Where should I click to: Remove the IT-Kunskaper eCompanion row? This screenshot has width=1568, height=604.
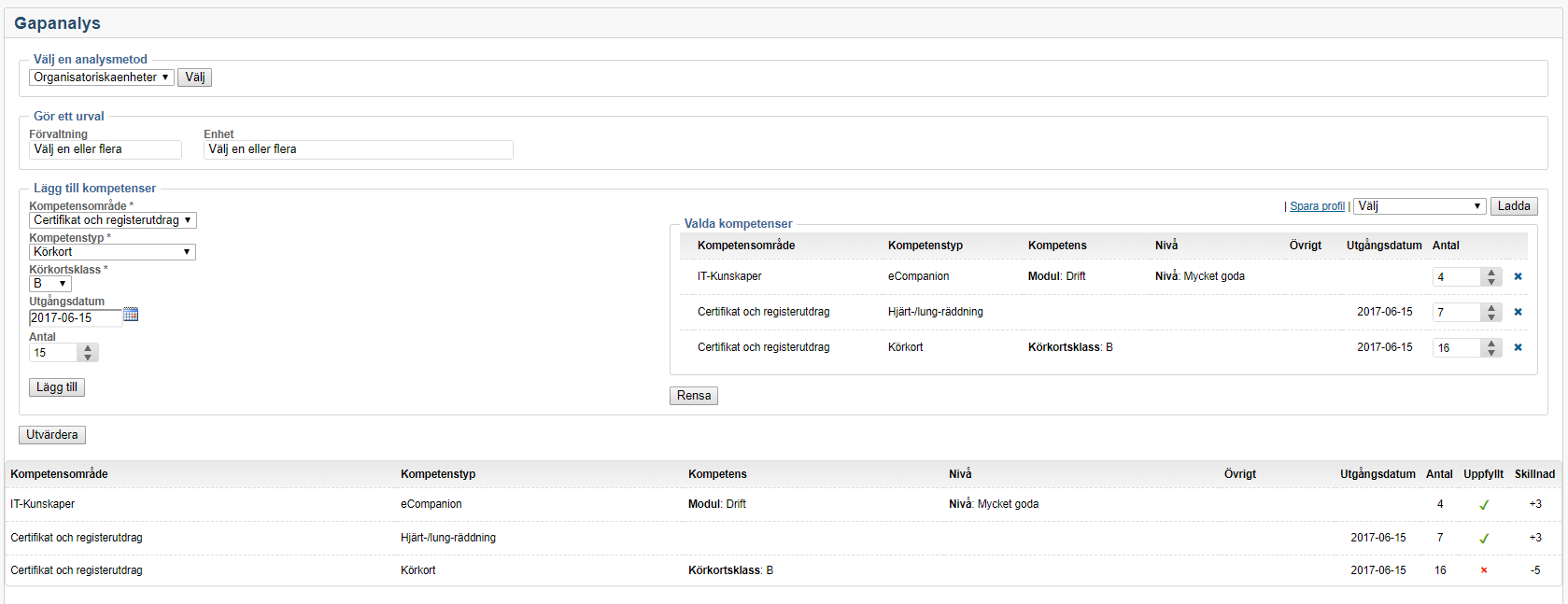(1518, 276)
